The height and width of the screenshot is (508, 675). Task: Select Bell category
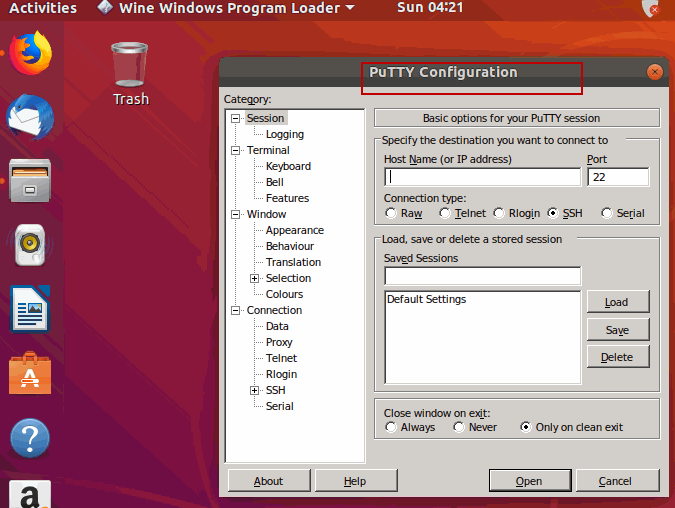(275, 182)
